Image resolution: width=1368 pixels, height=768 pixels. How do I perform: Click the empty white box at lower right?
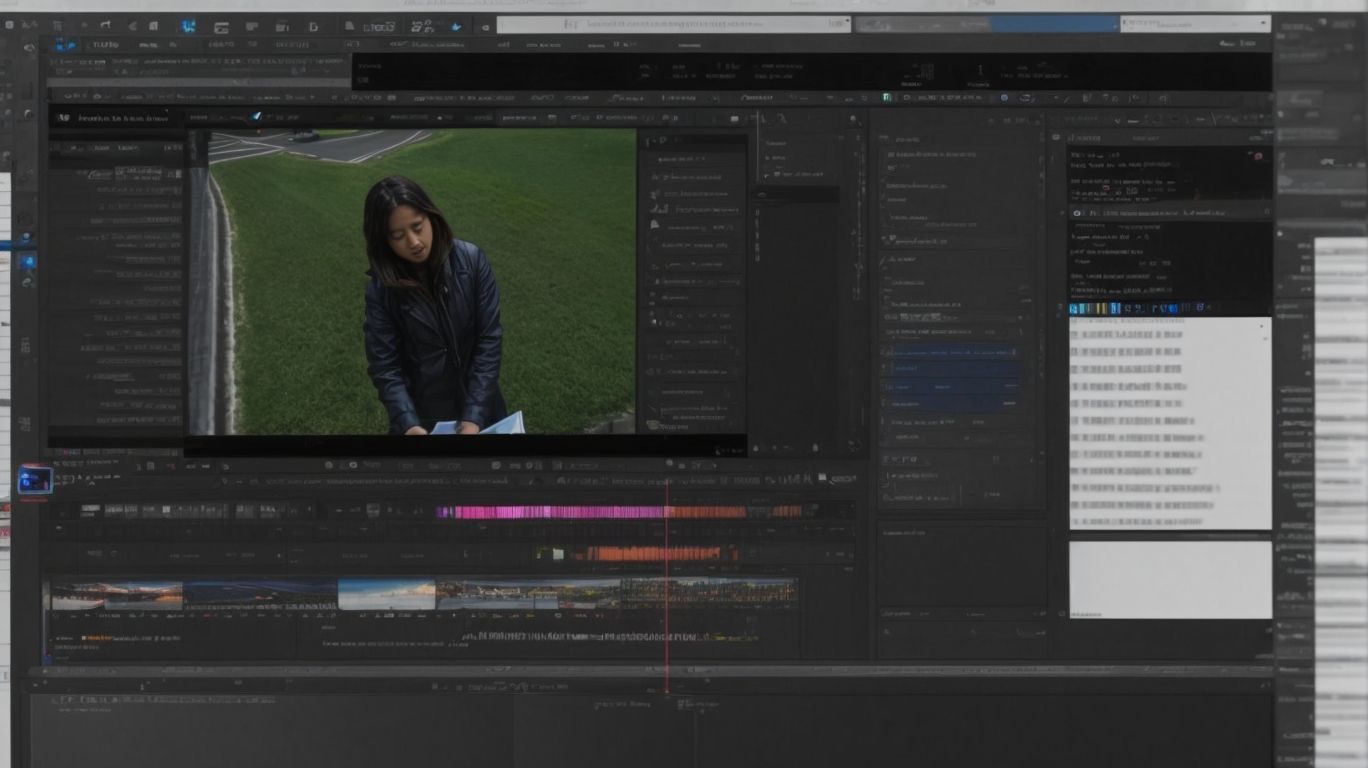(1170, 580)
